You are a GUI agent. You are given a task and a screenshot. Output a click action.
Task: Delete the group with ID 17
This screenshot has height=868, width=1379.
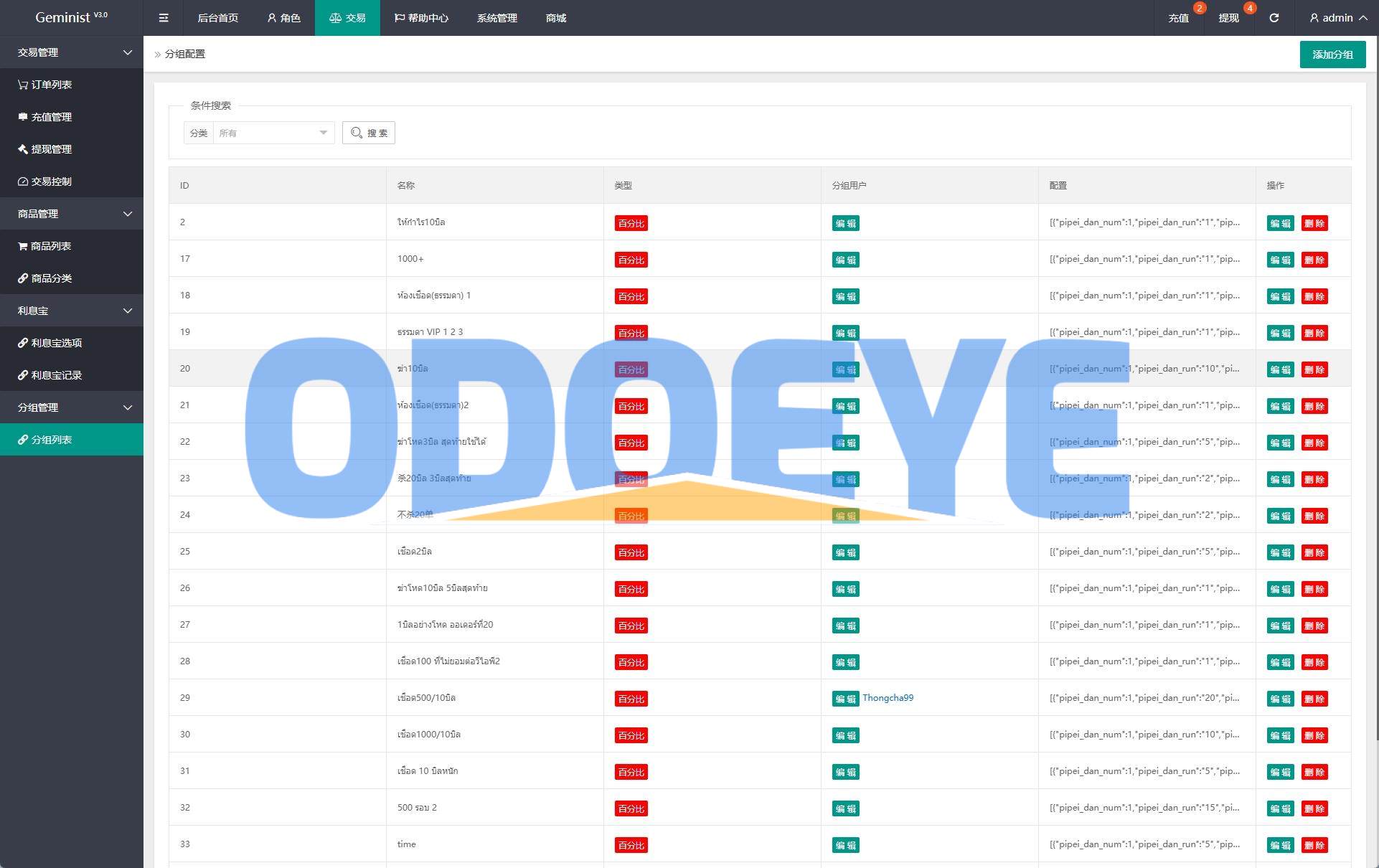[1314, 260]
